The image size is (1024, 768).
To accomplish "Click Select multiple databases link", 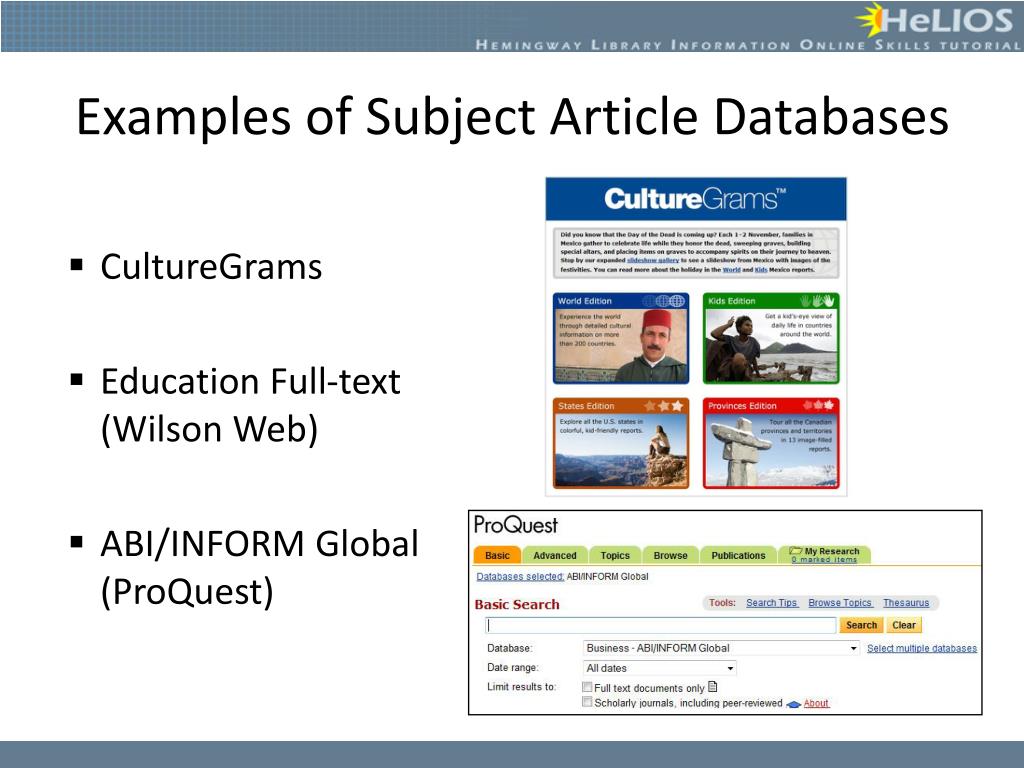I will coord(921,648).
